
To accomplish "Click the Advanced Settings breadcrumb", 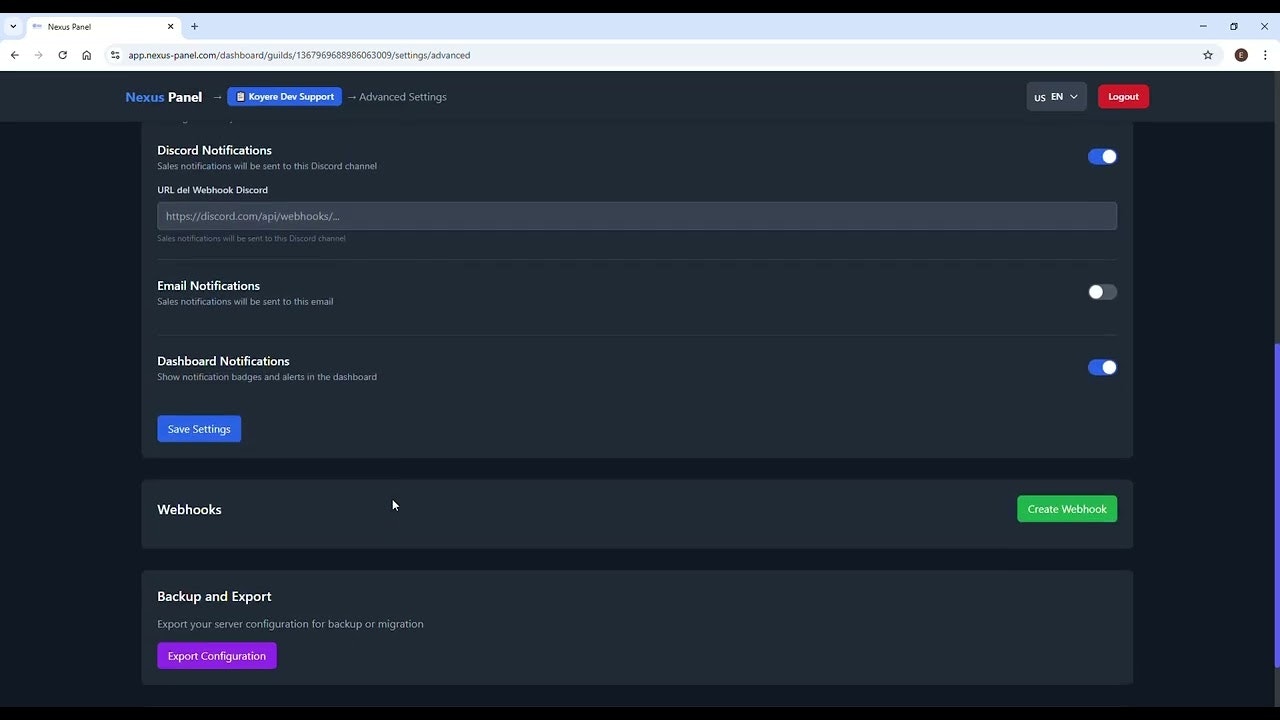I will [405, 96].
